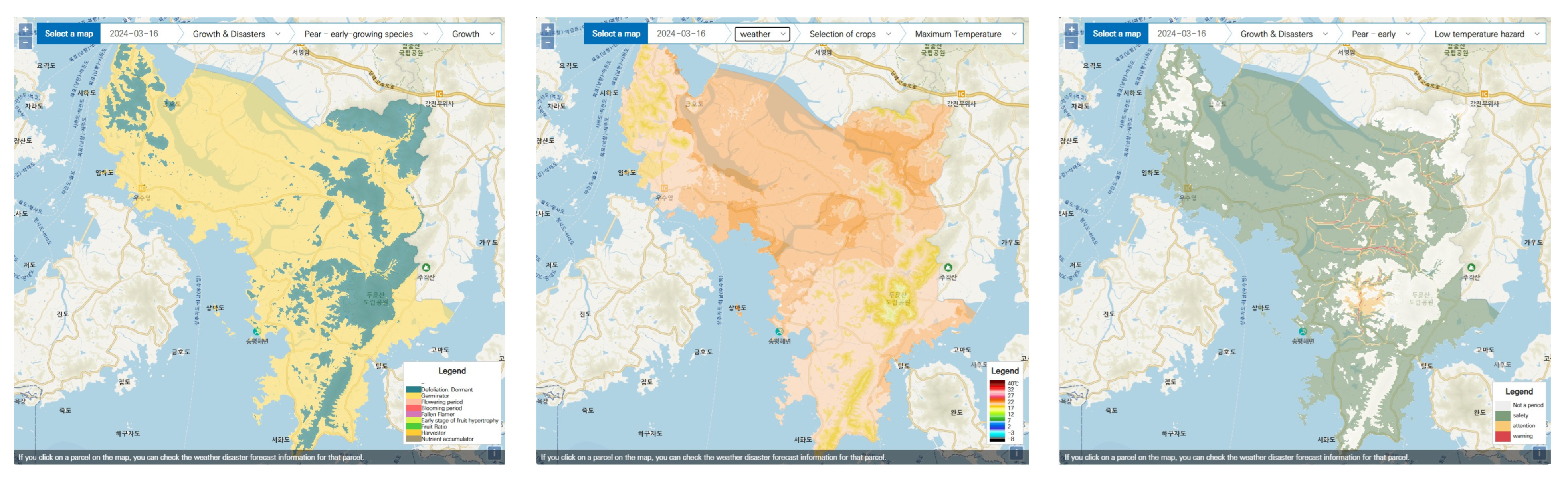Expand Low temperature hazard dropdown
Image resolution: width=1568 pixels, height=484 pixels.
[x=1486, y=34]
